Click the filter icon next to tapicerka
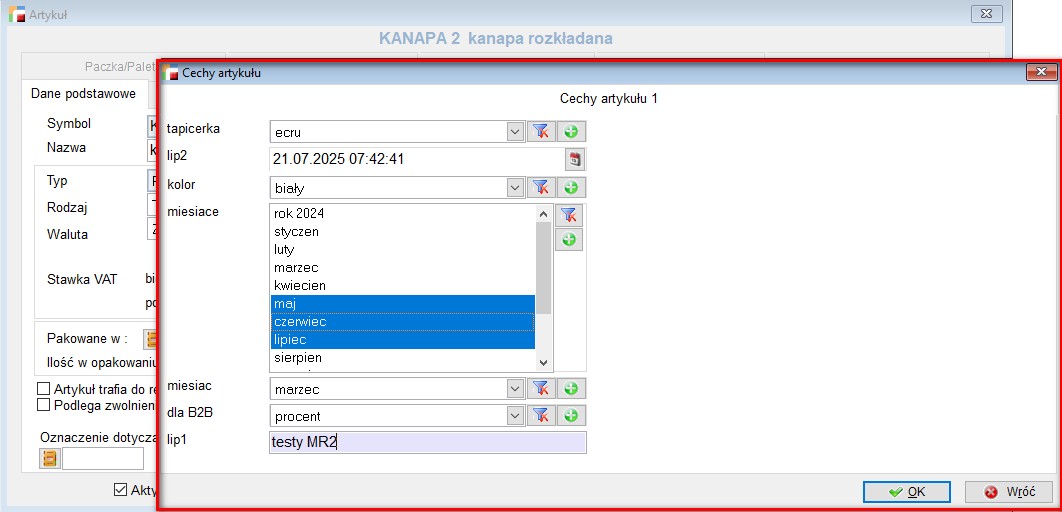1062x512 pixels. [540, 131]
